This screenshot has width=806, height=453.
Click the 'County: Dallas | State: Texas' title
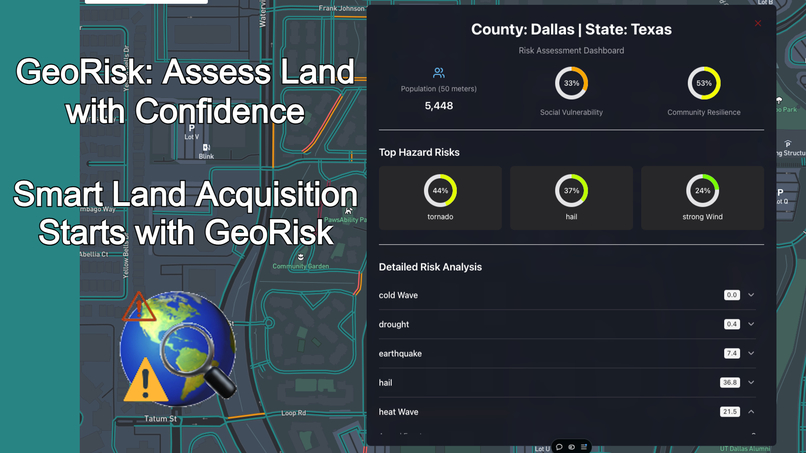[x=571, y=29]
